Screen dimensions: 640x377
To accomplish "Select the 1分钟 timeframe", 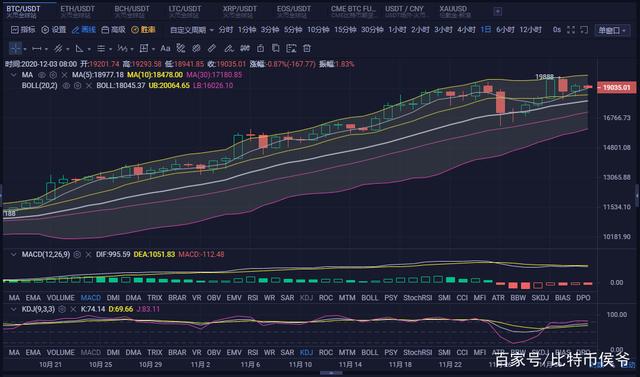I will tap(247, 30).
